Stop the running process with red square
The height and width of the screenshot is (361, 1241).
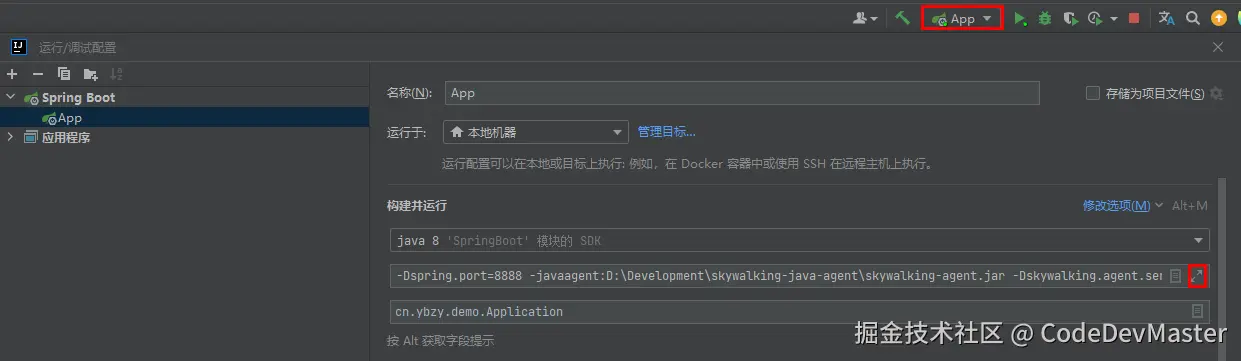point(1134,18)
